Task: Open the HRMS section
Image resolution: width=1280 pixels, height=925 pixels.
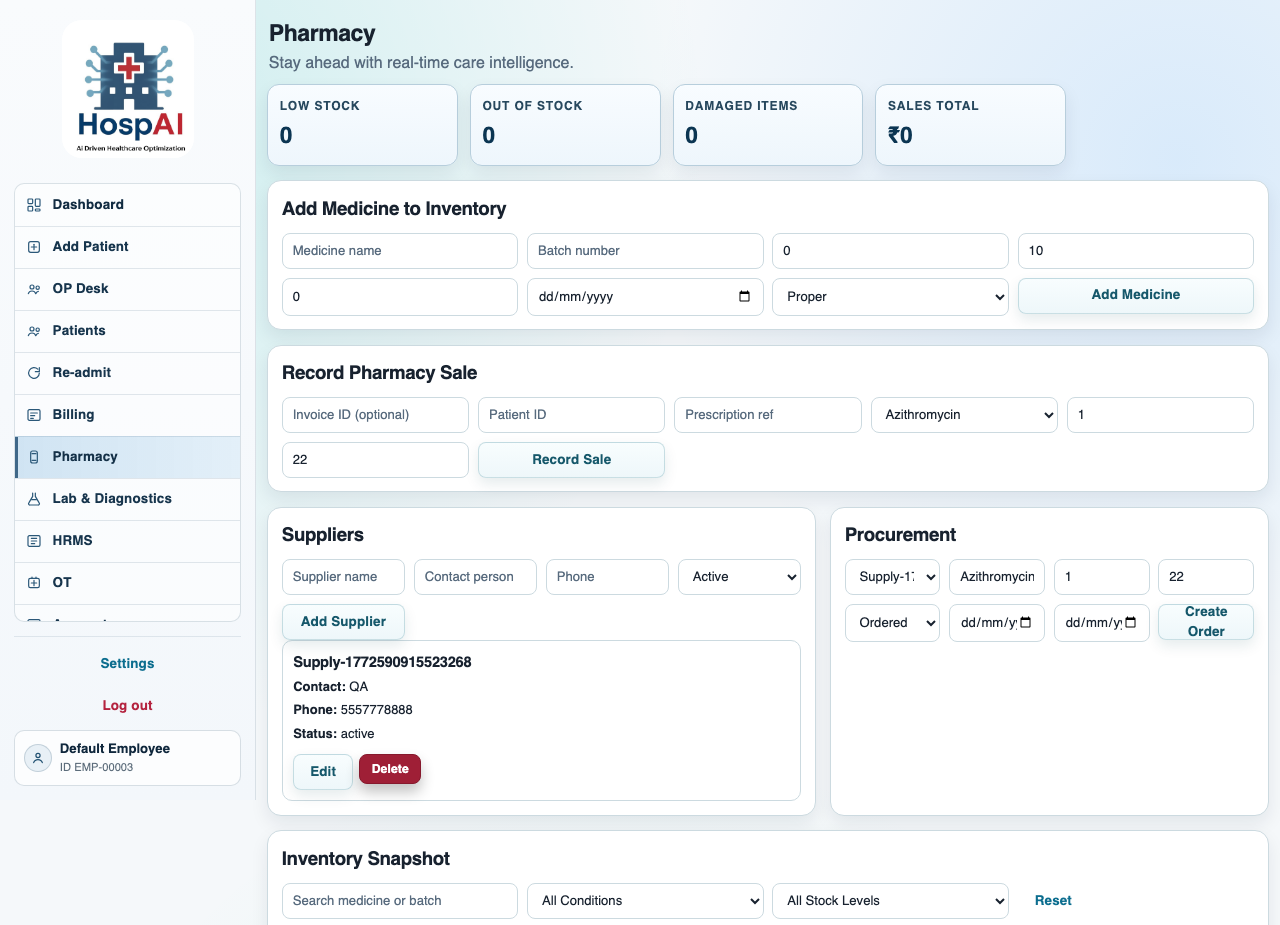Action: pyautogui.click(x=33, y=540)
